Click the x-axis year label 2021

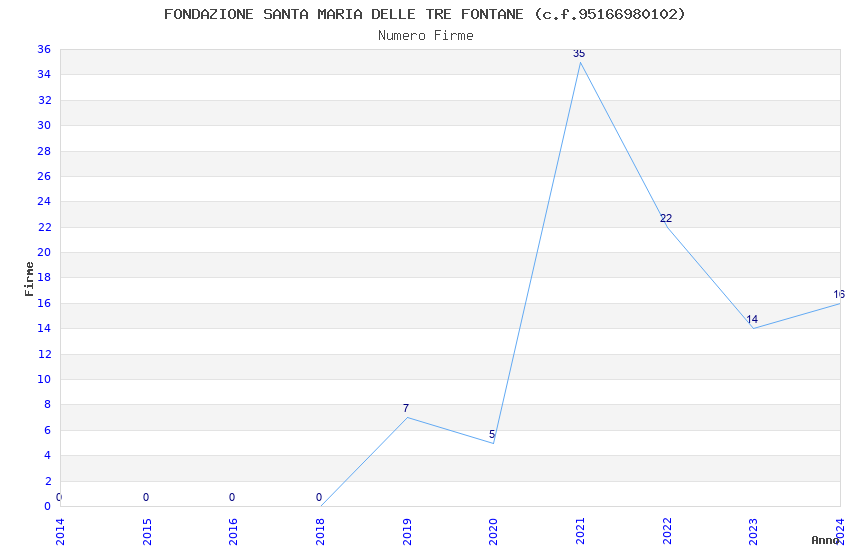click(580, 531)
